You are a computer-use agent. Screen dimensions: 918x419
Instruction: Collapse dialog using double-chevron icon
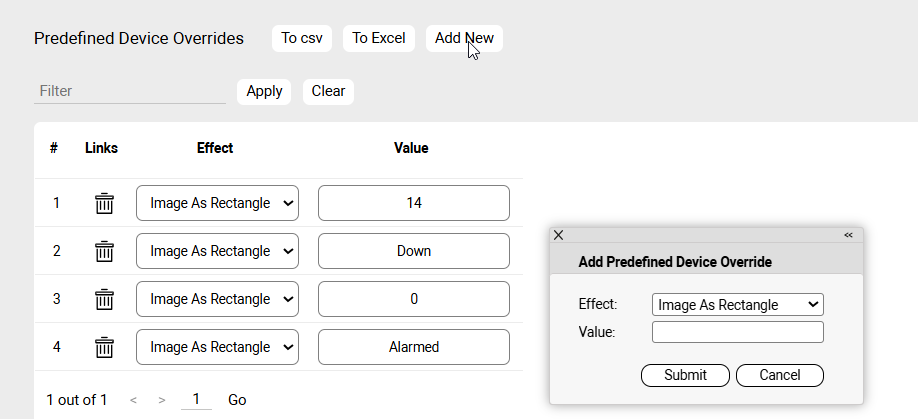848,235
